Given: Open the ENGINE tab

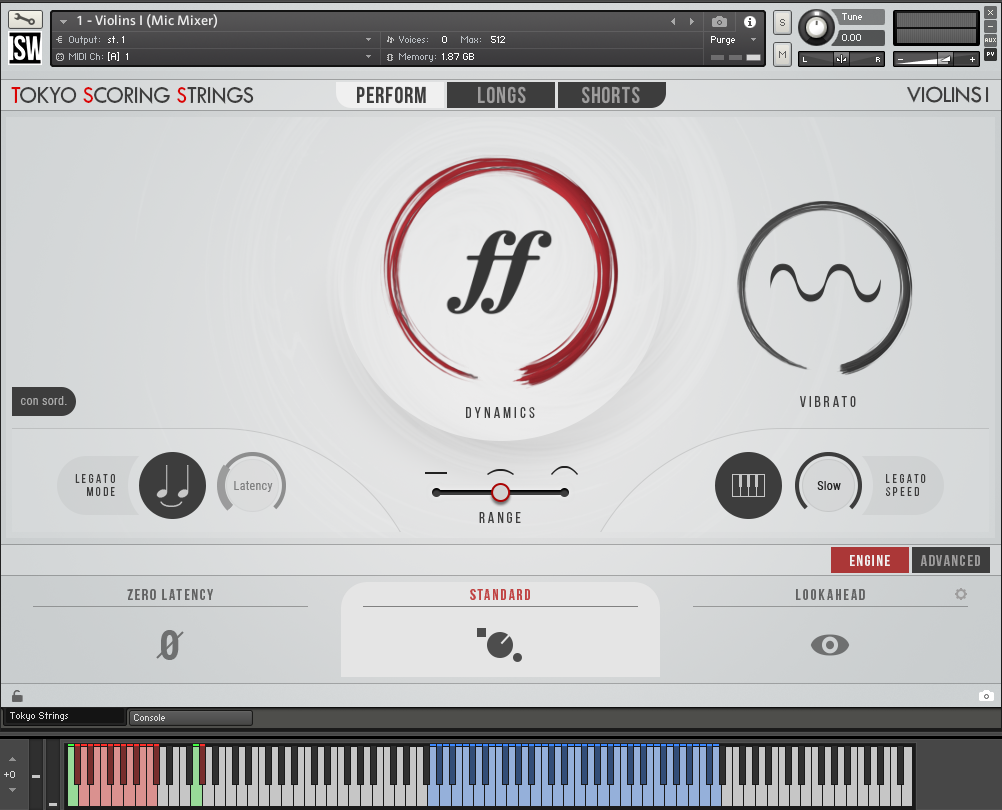Looking at the screenshot, I should pyautogui.click(x=869, y=560).
